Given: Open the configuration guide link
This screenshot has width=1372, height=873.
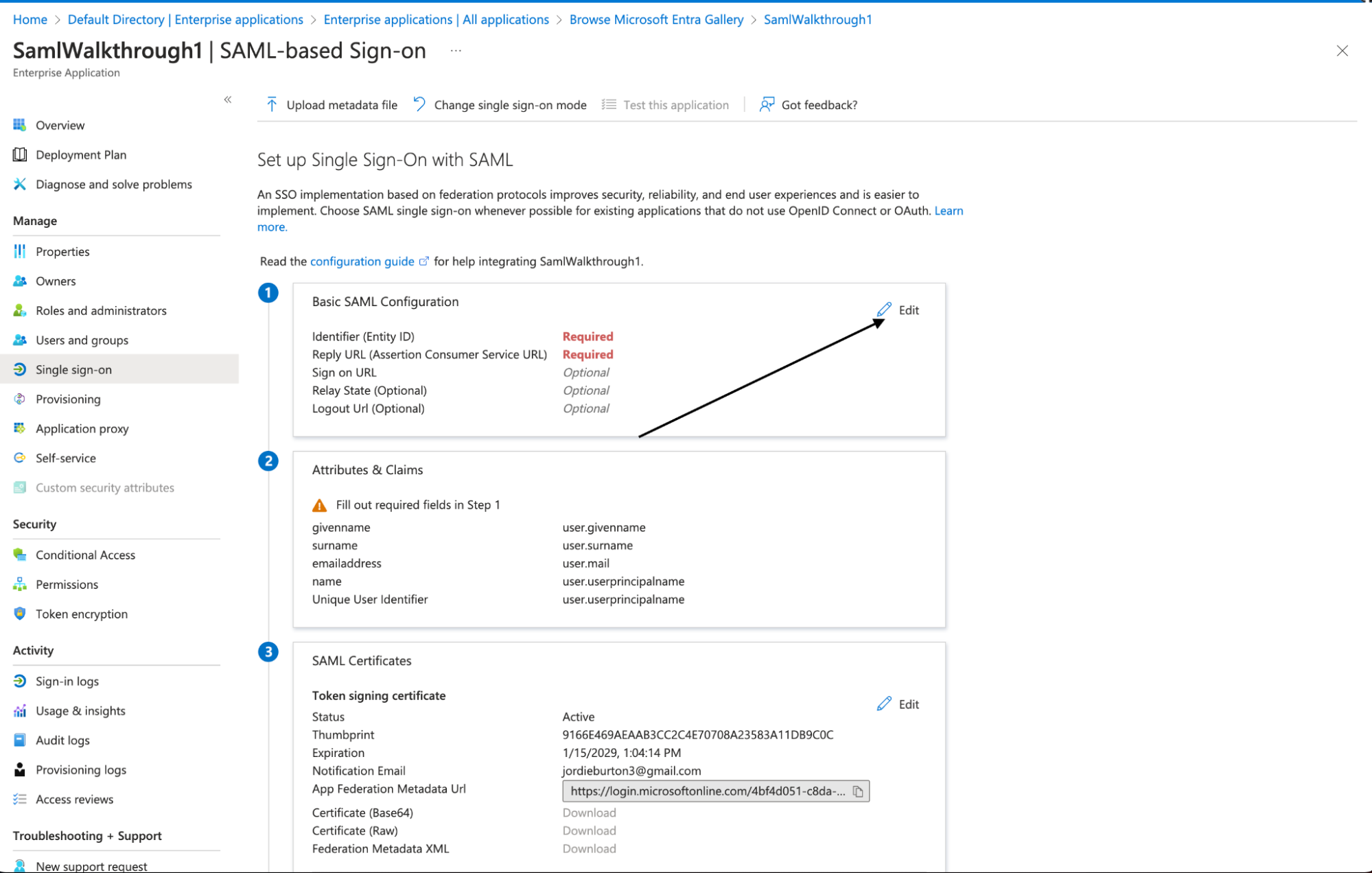Looking at the screenshot, I should (x=362, y=261).
